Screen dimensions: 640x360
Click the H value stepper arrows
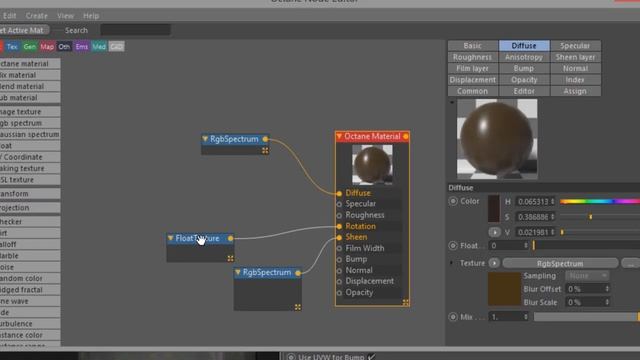pos(553,202)
